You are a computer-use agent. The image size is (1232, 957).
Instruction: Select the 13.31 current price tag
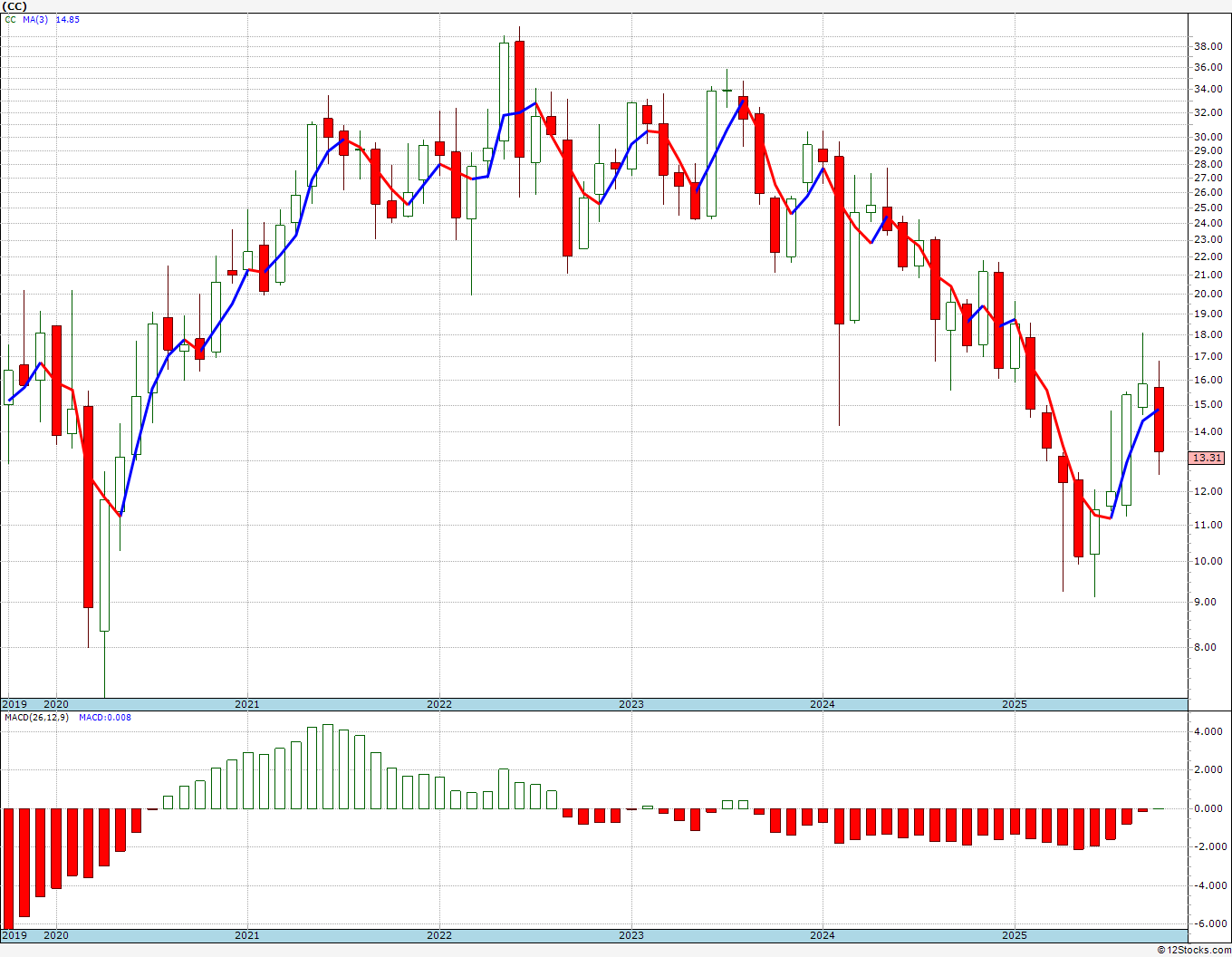coord(1207,459)
